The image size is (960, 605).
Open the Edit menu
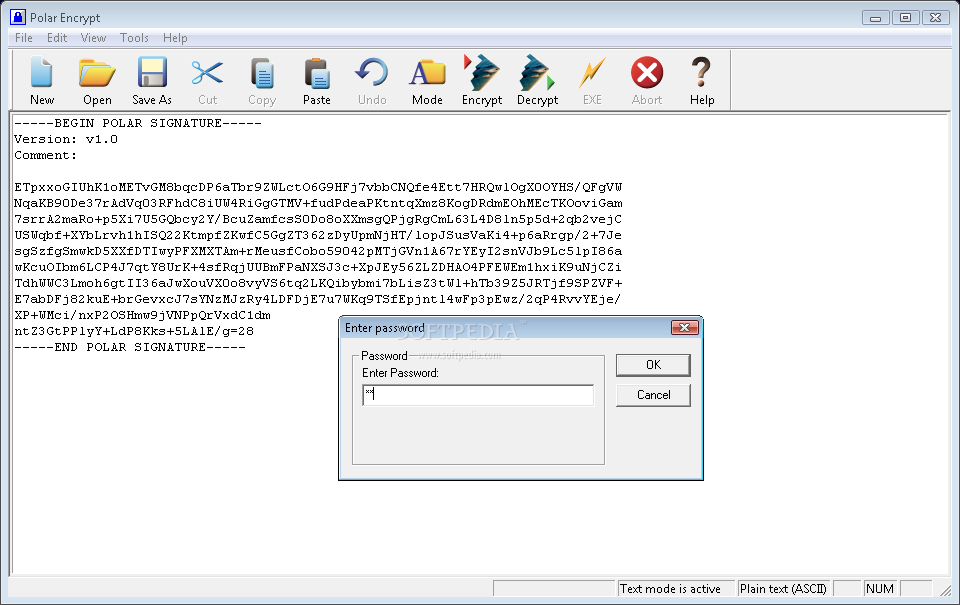point(57,38)
